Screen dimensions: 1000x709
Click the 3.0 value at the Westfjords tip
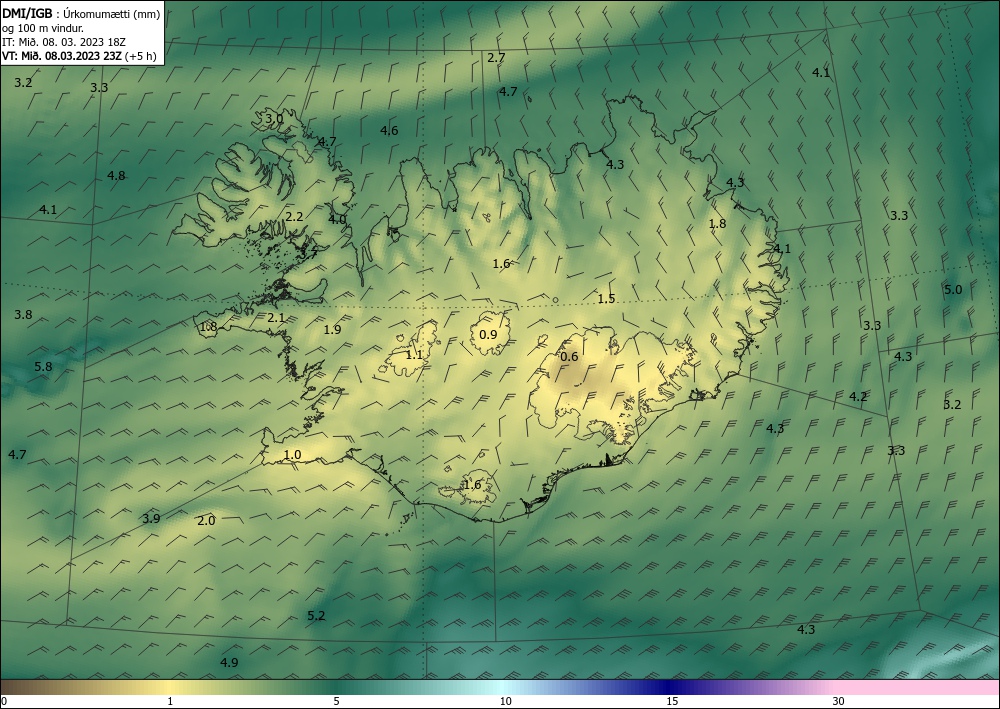point(274,119)
